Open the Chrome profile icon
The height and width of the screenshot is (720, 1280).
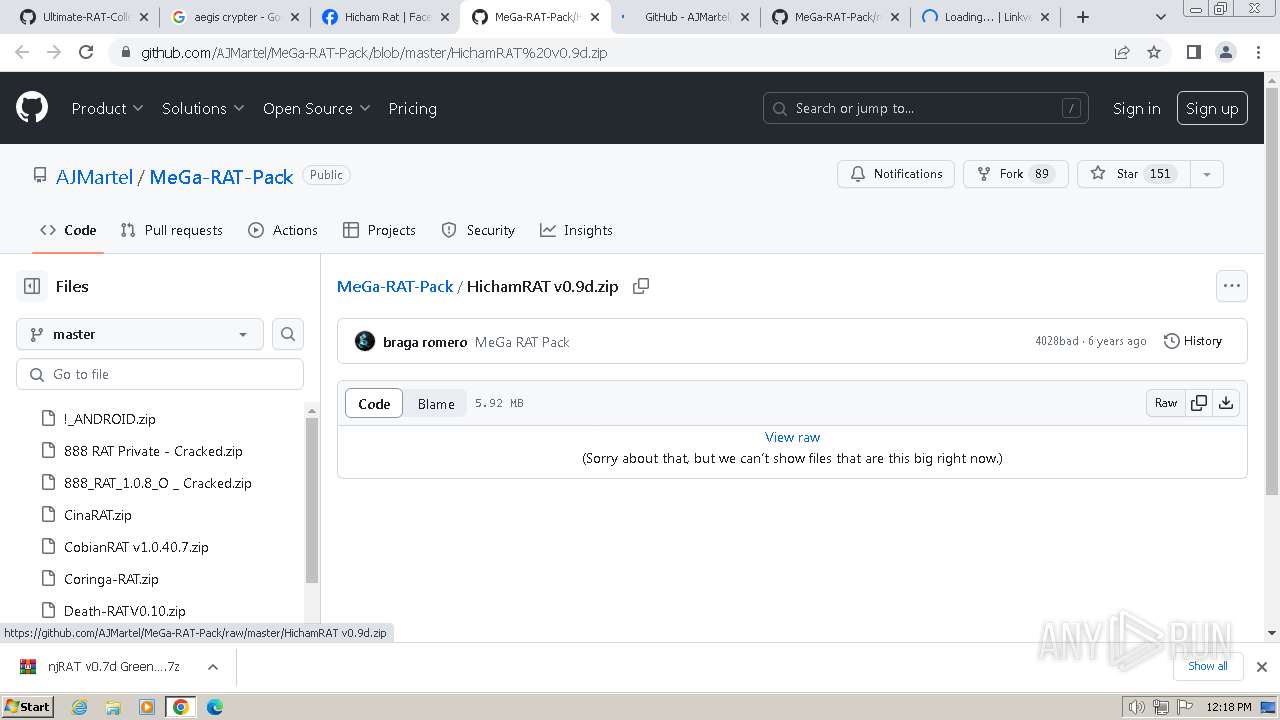click(1225, 52)
